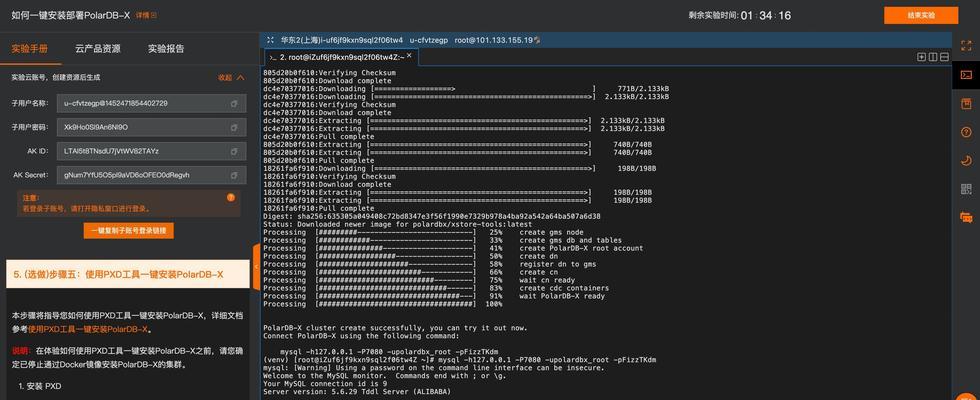Click the AK ID field value
Screen dimensions: 980x400
pos(151,151)
